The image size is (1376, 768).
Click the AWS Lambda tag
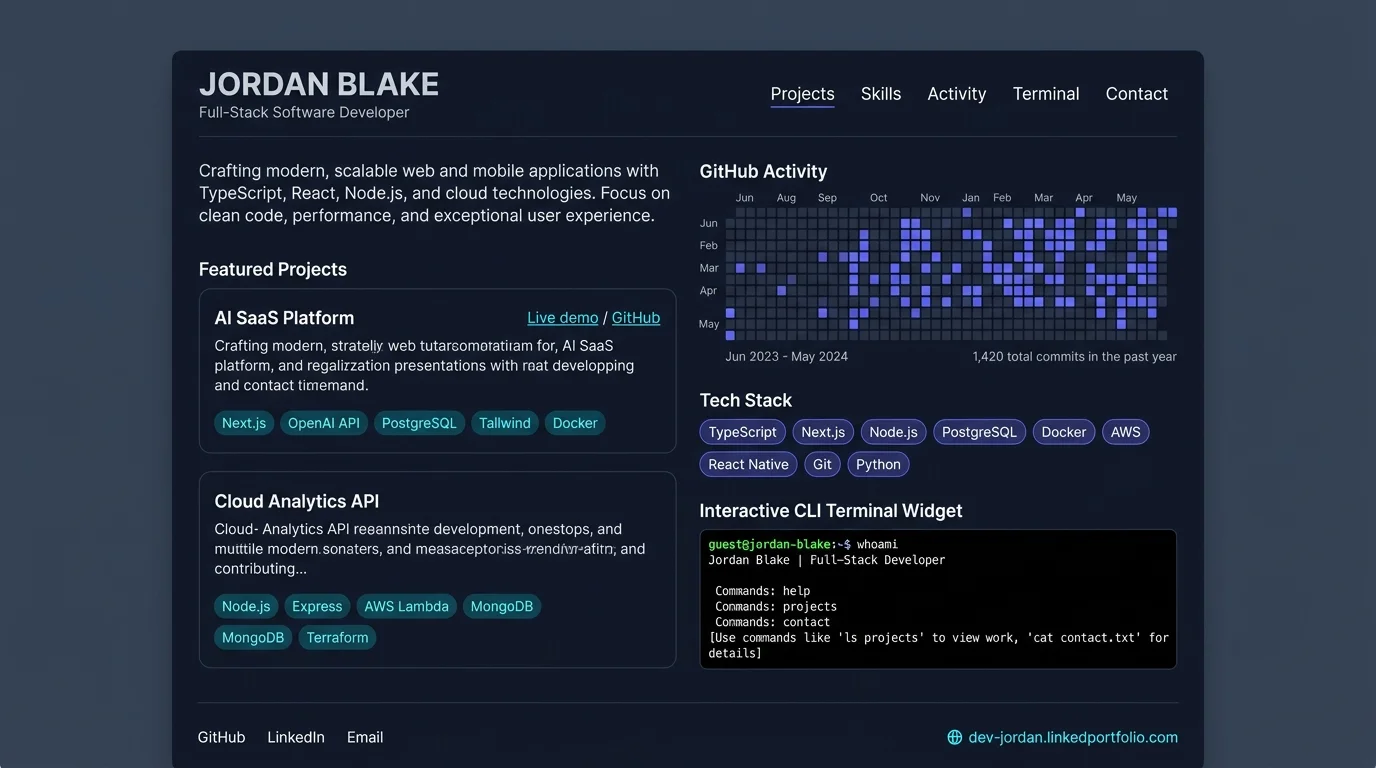[406, 606]
